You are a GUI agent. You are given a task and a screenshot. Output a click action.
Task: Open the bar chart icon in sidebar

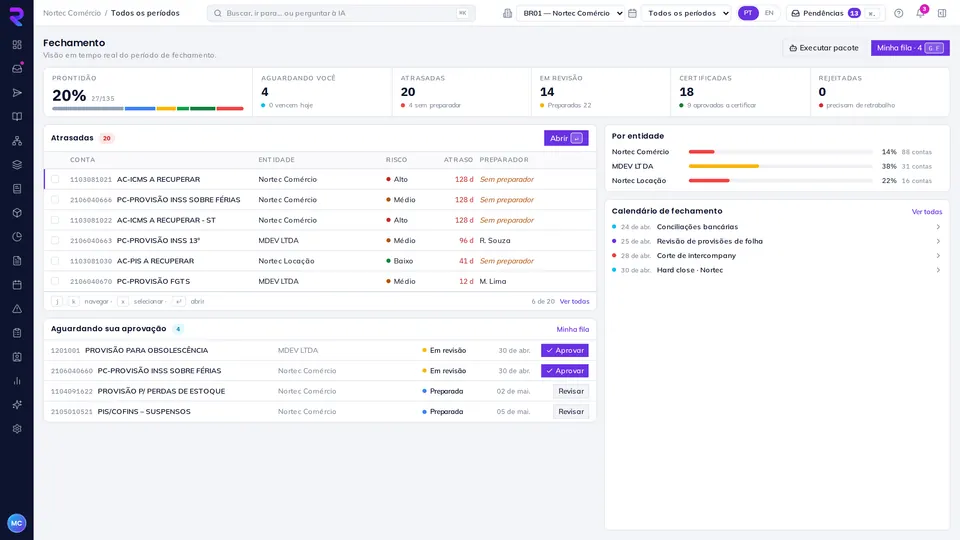coord(17,381)
